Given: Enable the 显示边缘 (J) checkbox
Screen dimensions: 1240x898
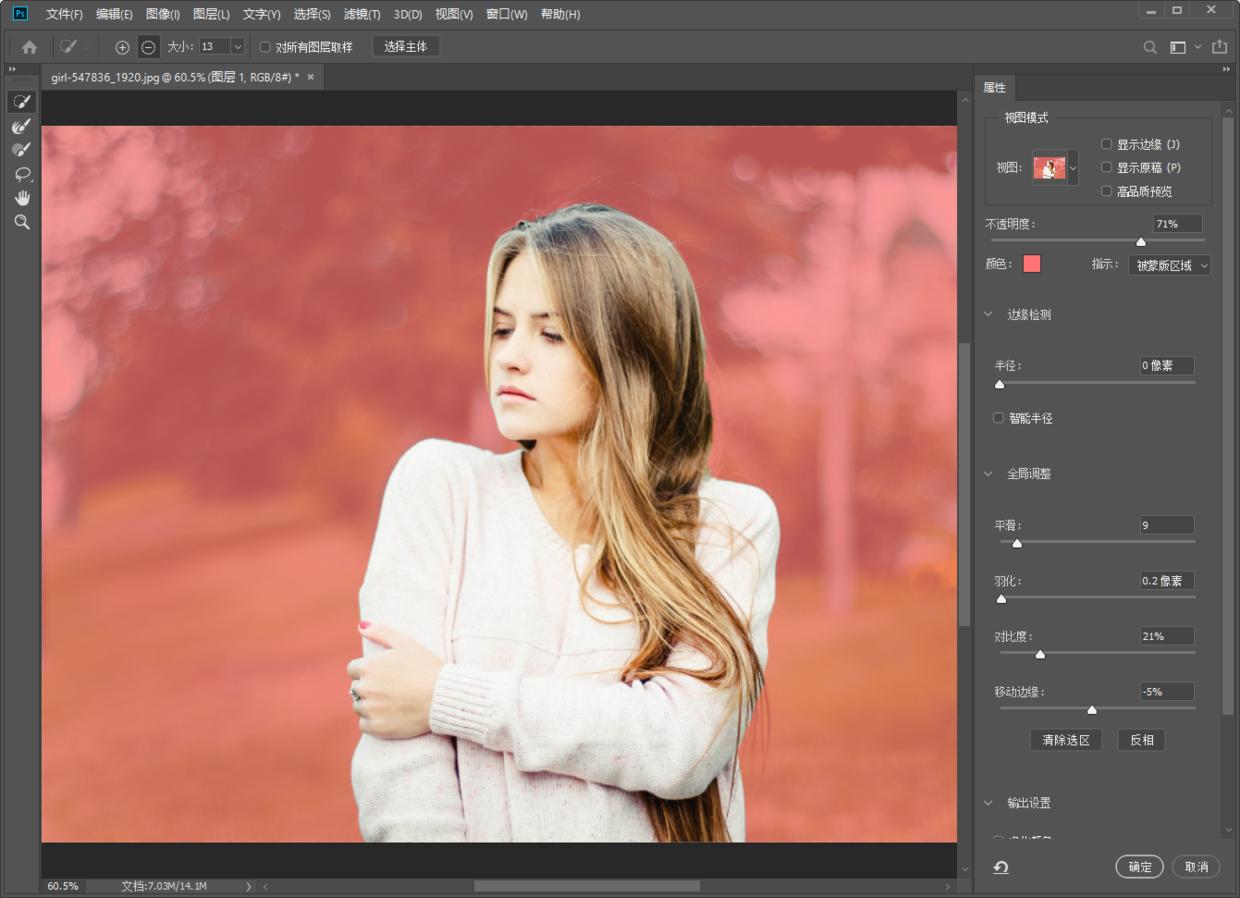Looking at the screenshot, I should tap(1106, 144).
